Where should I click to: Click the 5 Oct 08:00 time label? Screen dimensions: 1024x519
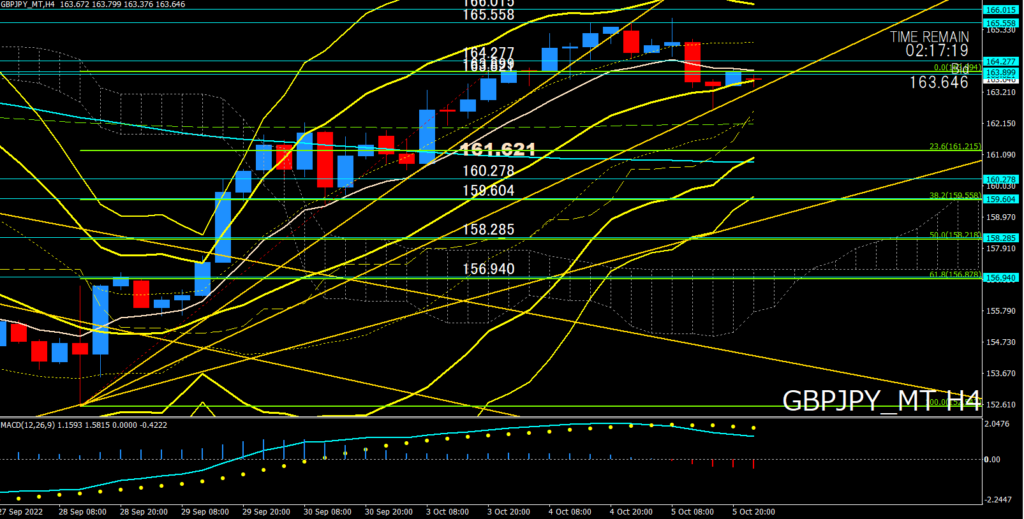coord(694,512)
